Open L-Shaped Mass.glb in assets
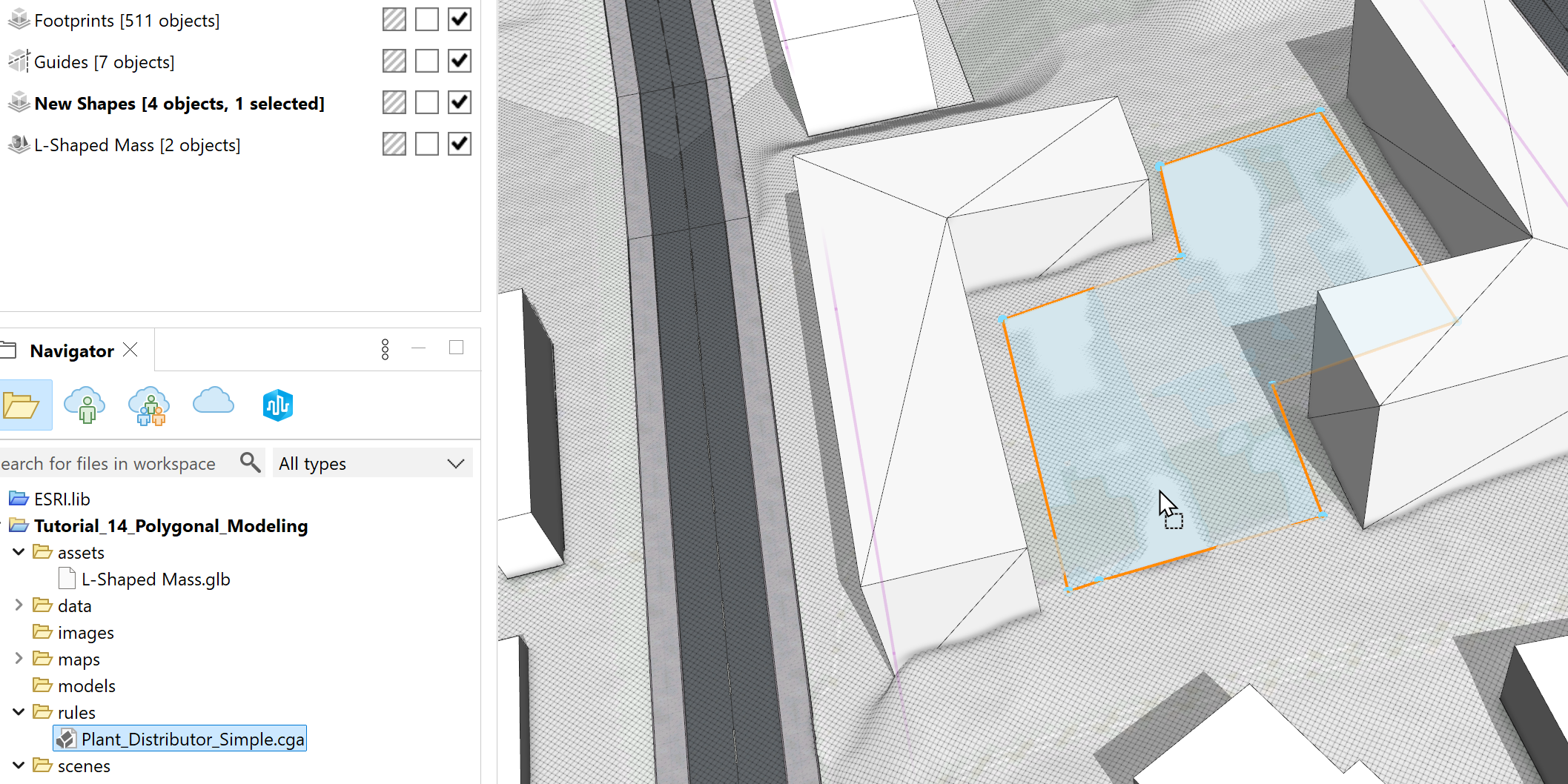 (155, 578)
